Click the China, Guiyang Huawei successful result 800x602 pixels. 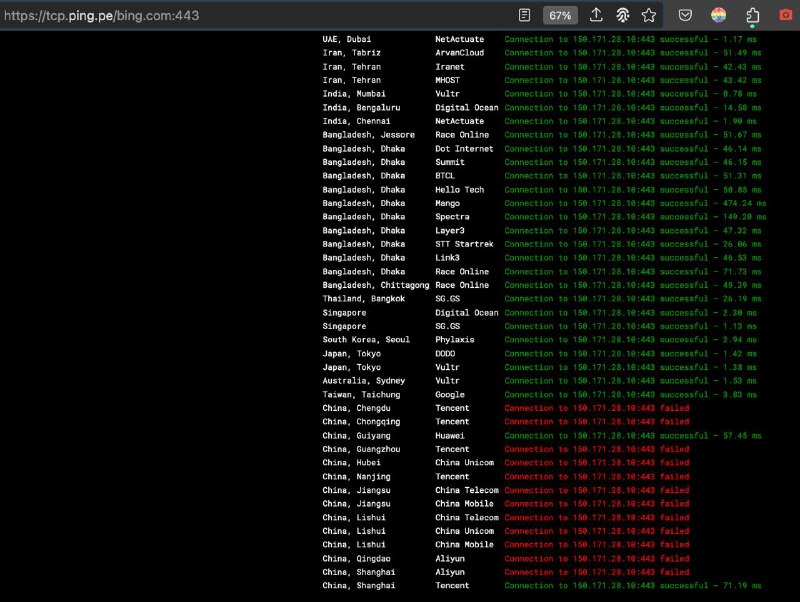(x=632, y=436)
